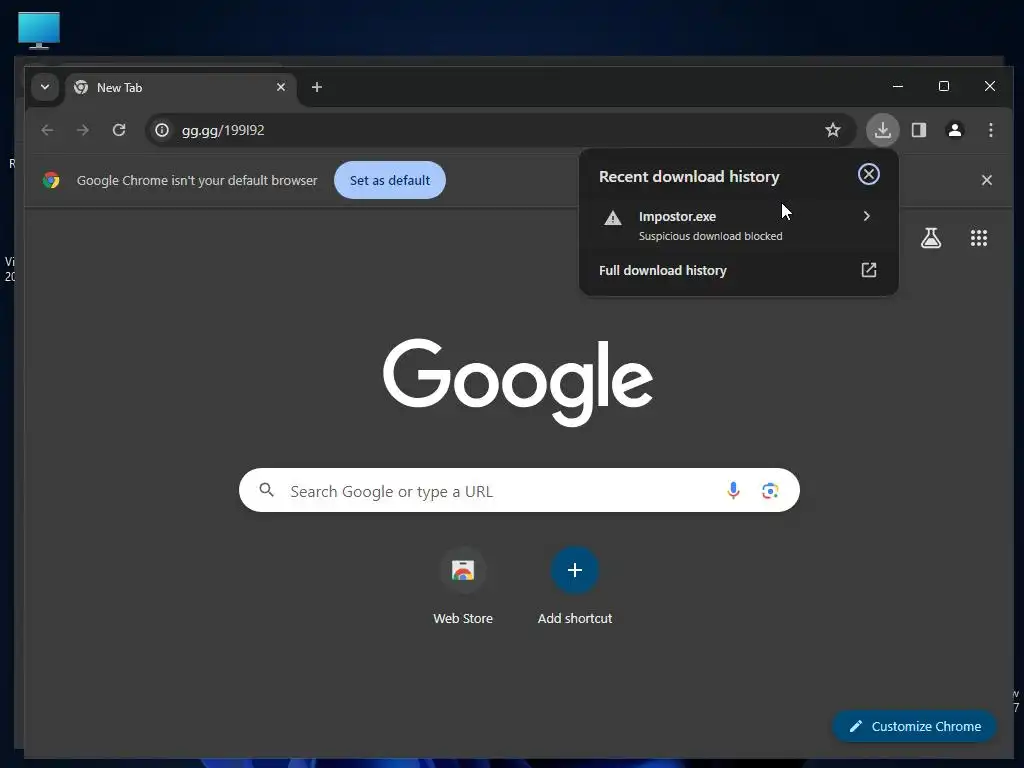Open the Google apps grid
Screen dimensions: 1024x768
pyautogui.click(x=978, y=238)
